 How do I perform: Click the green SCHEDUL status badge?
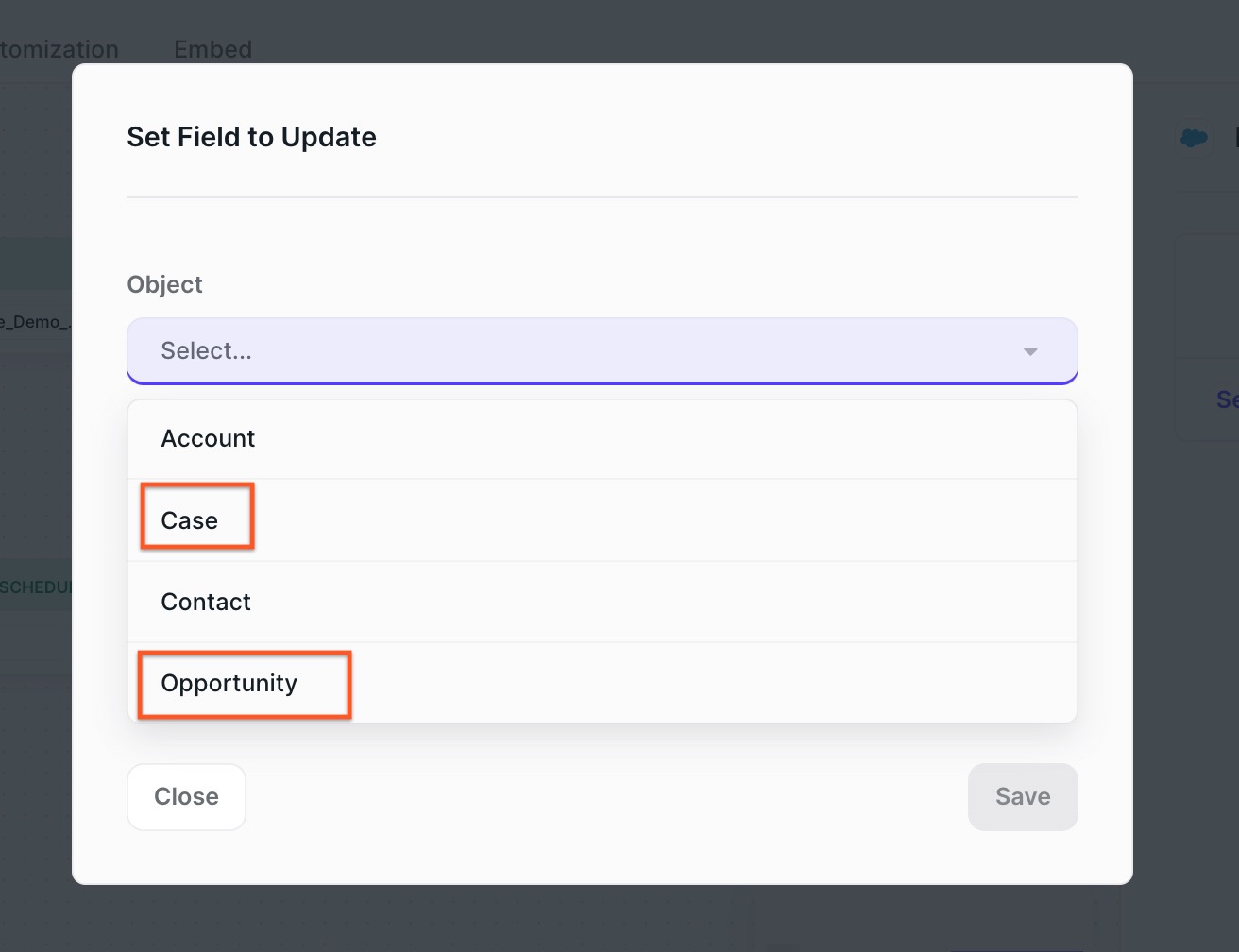(36, 587)
